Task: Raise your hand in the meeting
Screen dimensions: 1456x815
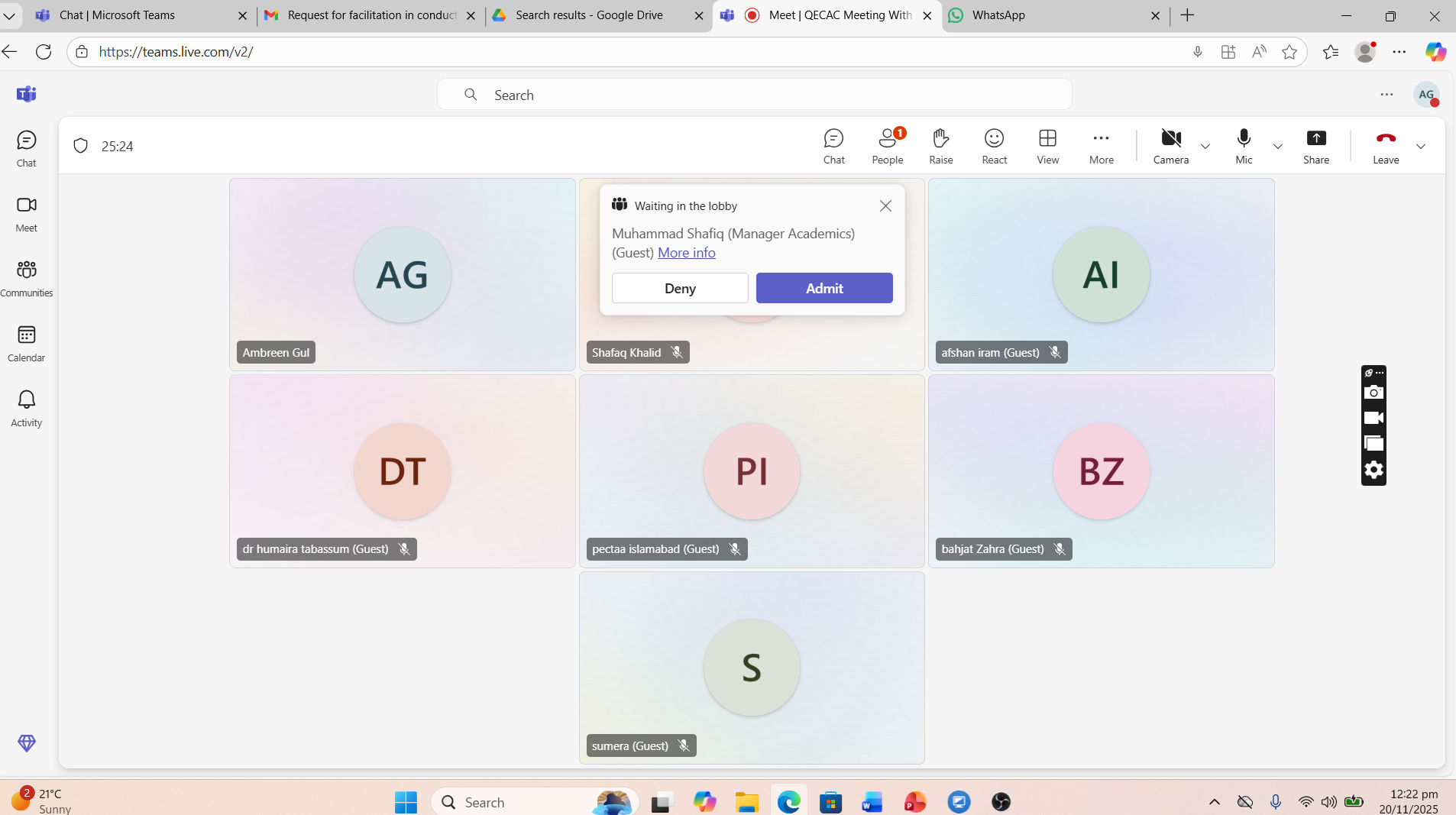Action: pos(940,146)
